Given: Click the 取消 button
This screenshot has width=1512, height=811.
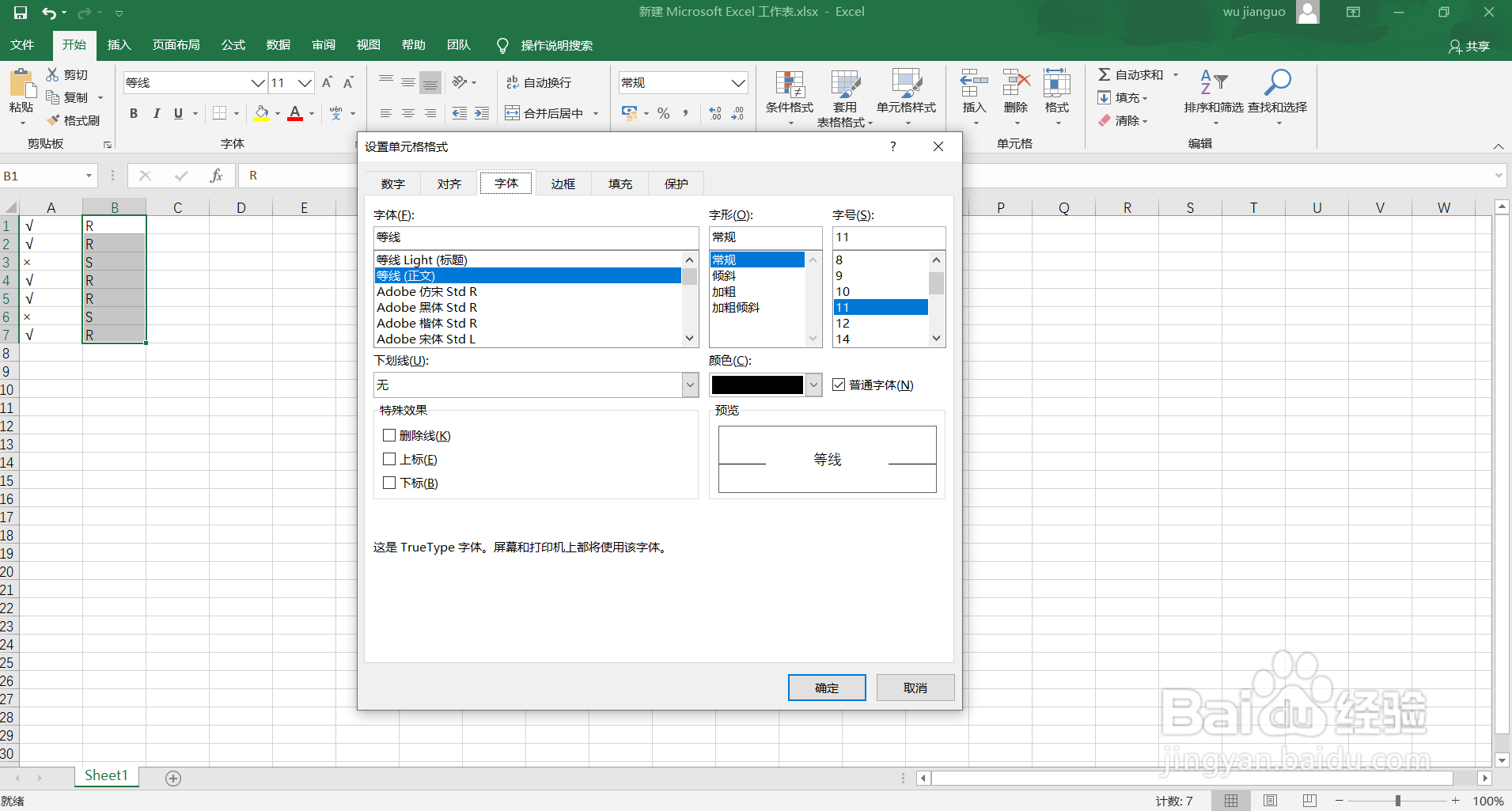Looking at the screenshot, I should 915,687.
